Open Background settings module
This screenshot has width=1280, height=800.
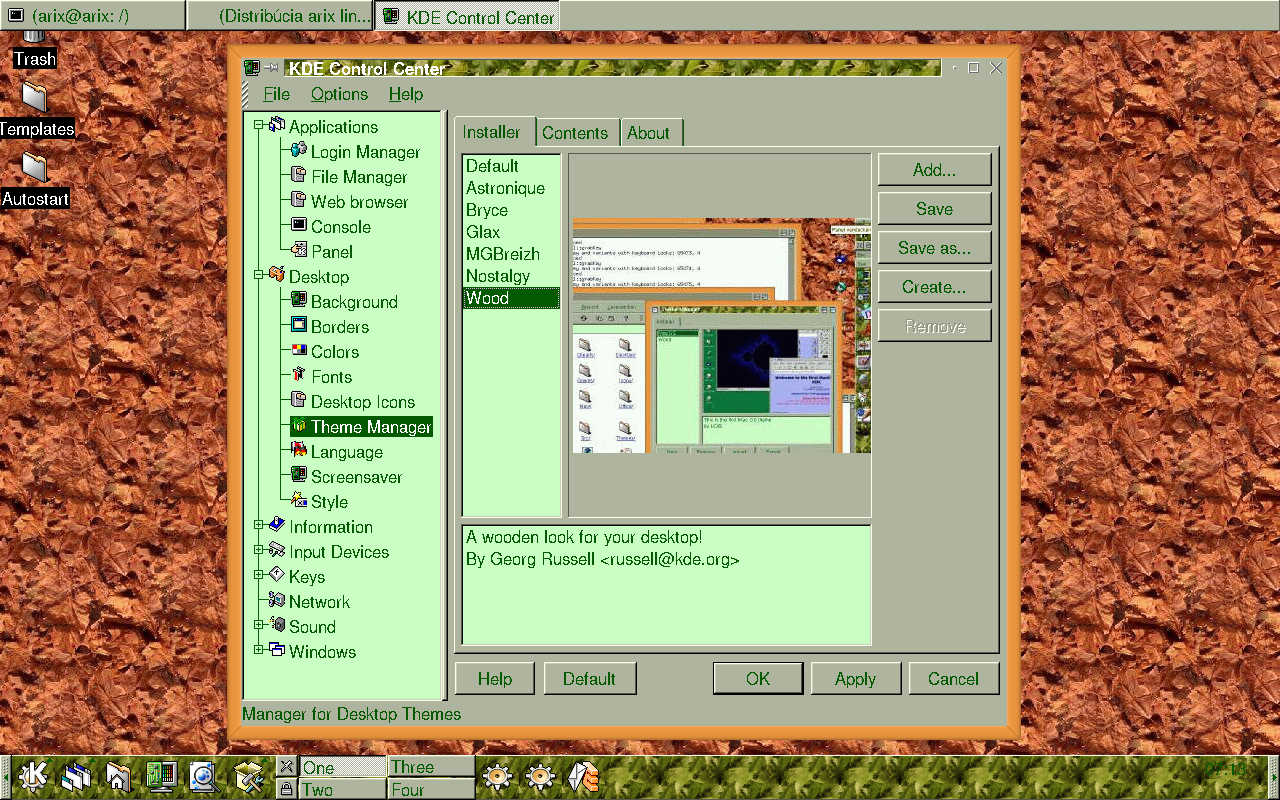coord(344,302)
